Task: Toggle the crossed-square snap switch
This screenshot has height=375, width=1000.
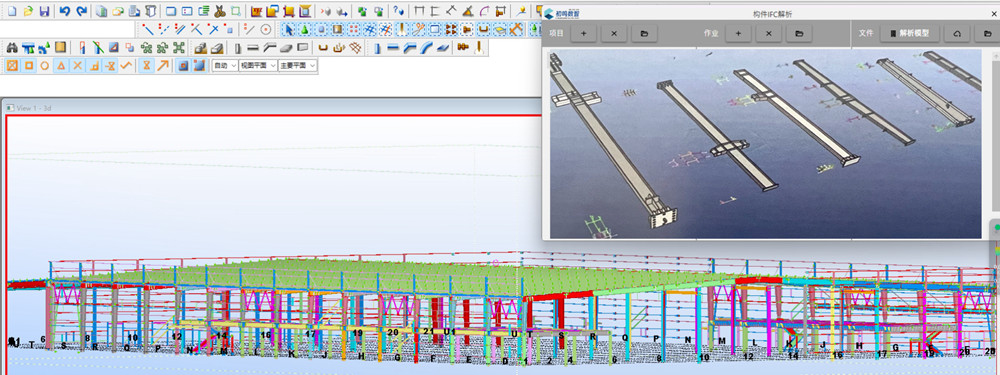Action: pyautogui.click(x=11, y=65)
